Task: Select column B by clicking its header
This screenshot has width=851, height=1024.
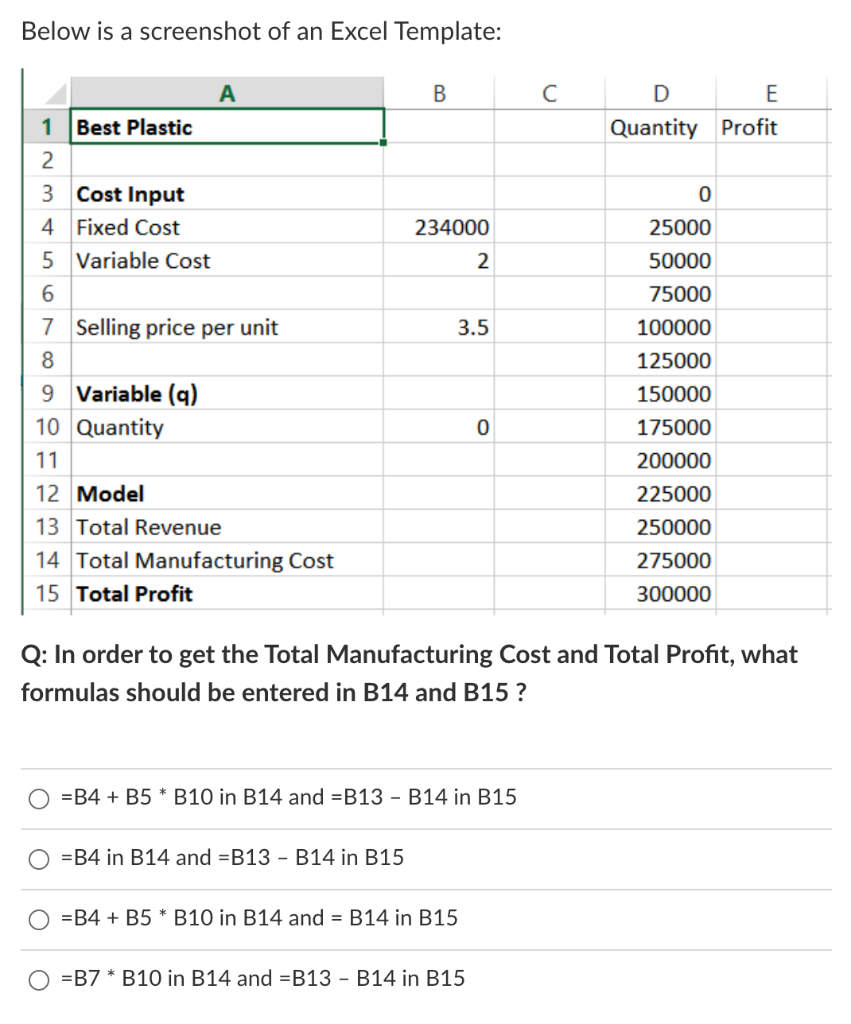Action: [x=438, y=93]
